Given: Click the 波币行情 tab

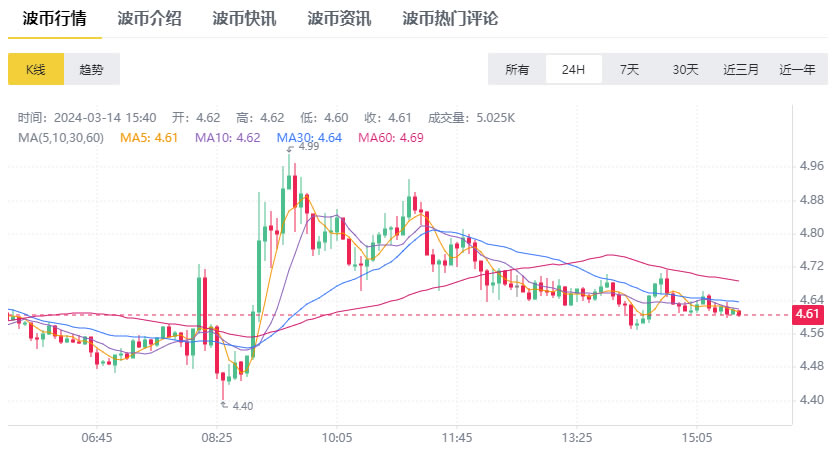Looking at the screenshot, I should coord(54,19).
